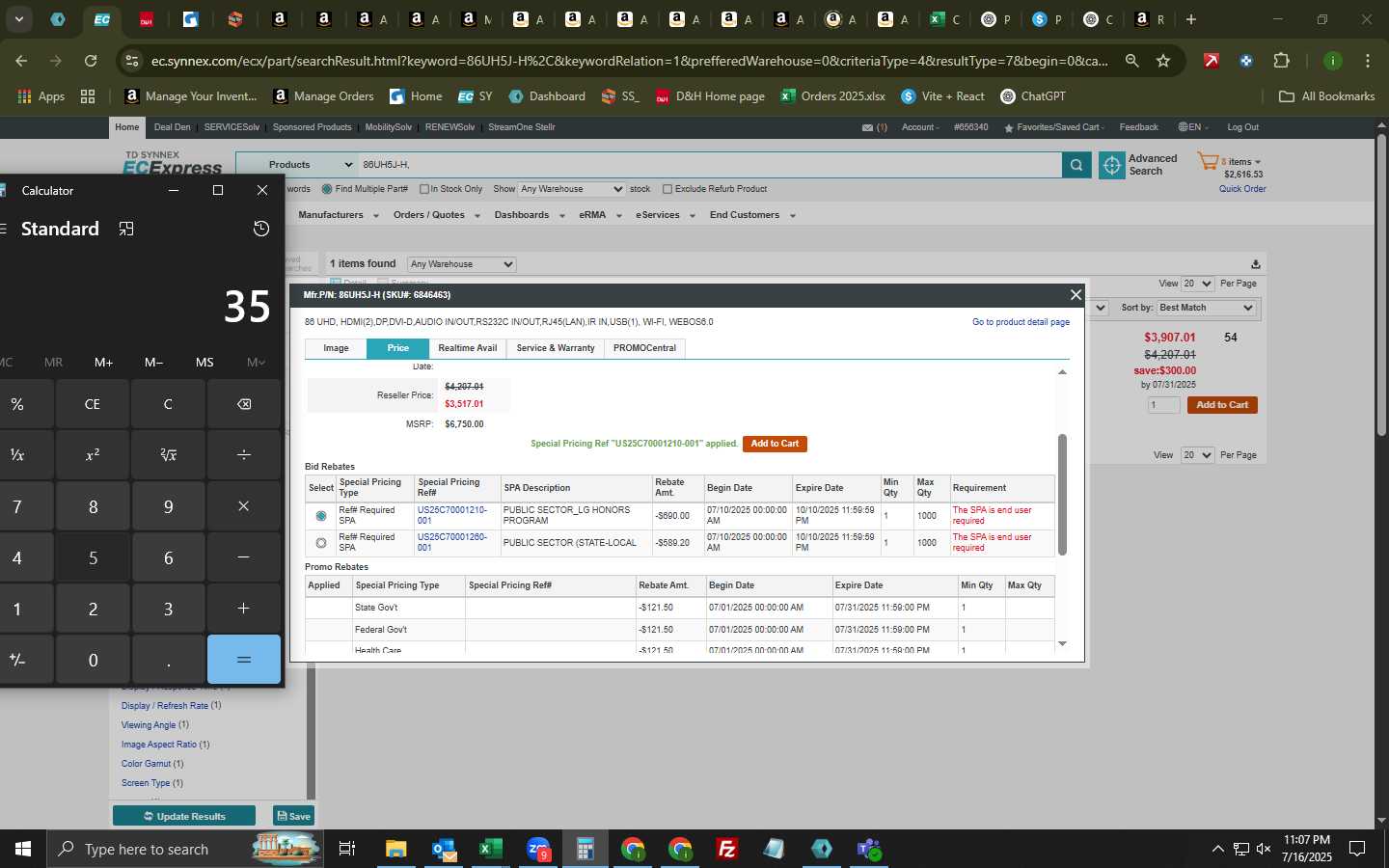Click the calculator backspace key
The height and width of the screenshot is (868, 1389).
(243, 404)
